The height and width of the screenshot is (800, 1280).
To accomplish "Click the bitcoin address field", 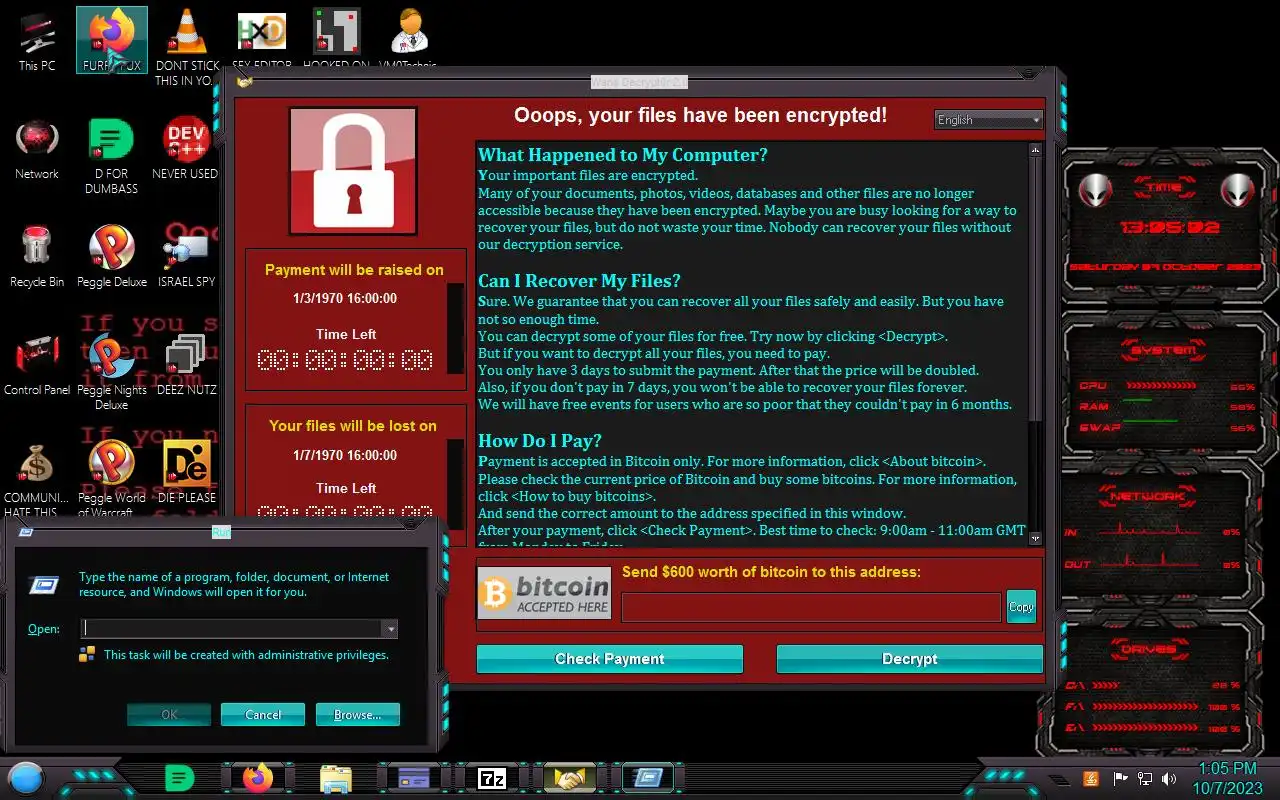I will click(811, 607).
